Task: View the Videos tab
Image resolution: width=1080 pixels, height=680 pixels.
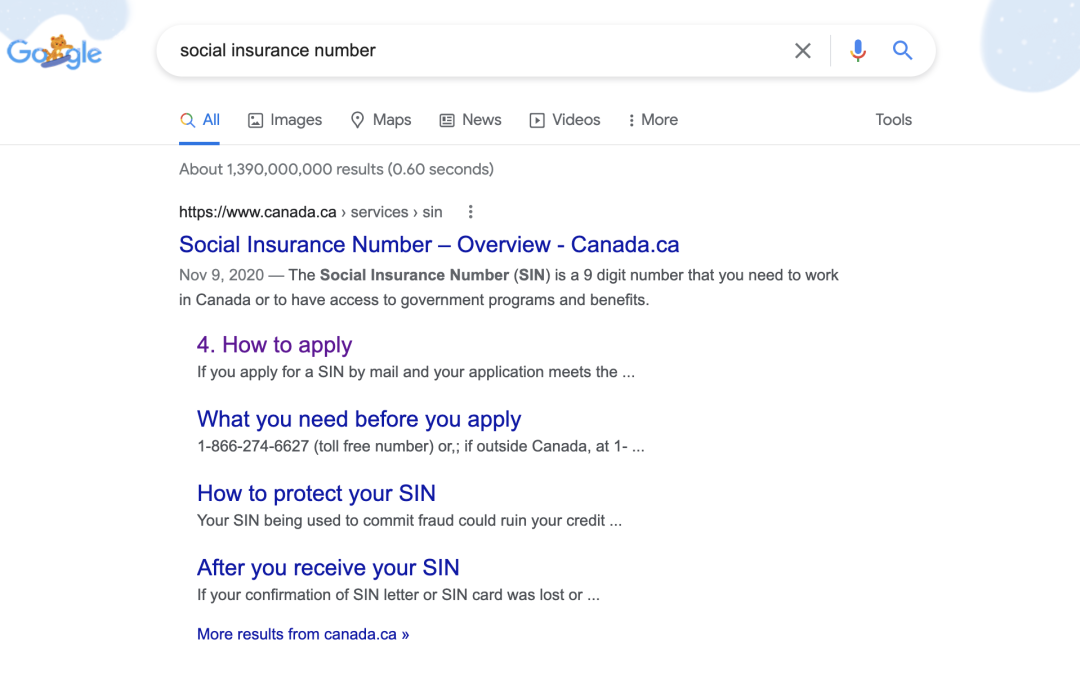Action: pos(565,120)
